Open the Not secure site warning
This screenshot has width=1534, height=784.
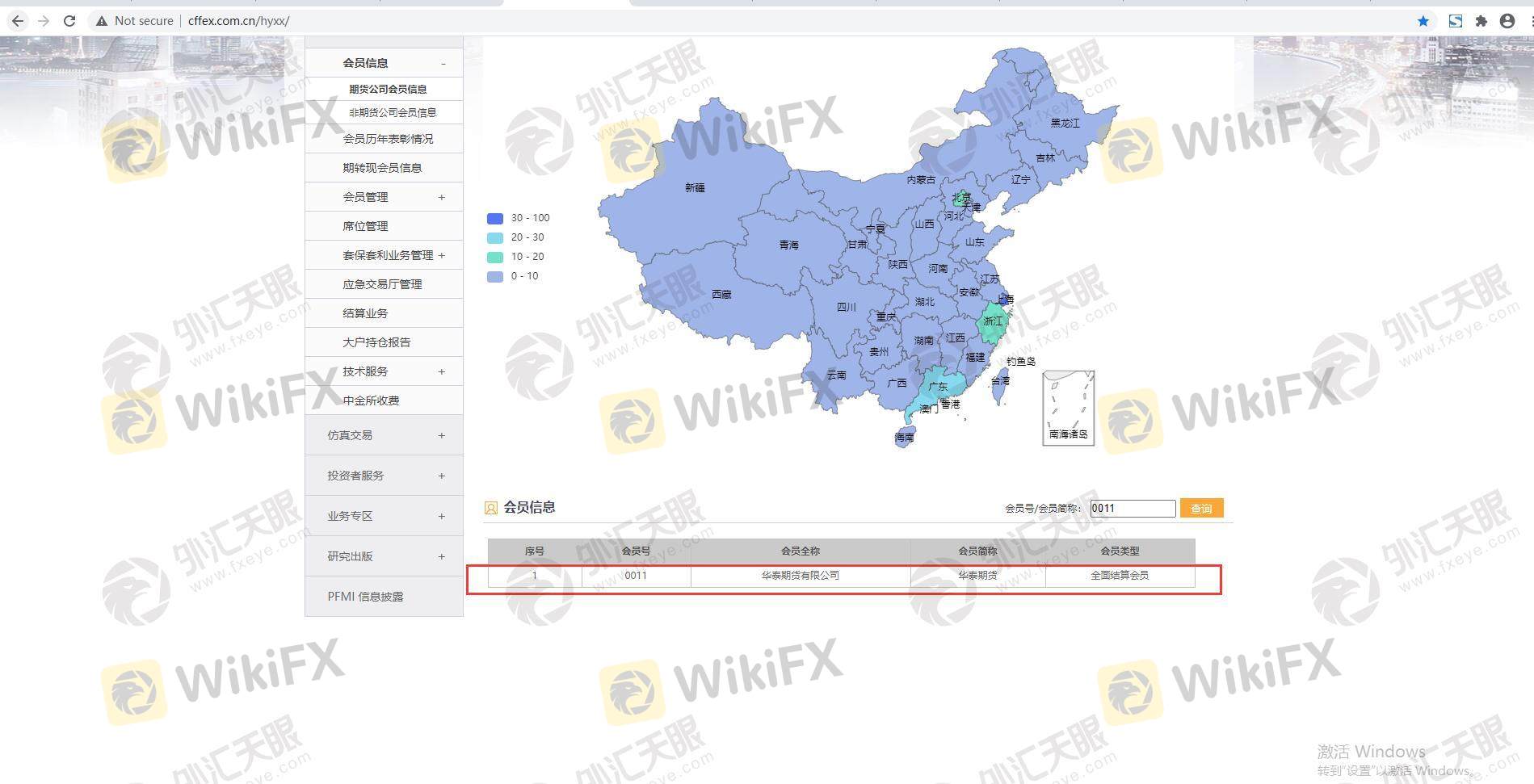(x=134, y=21)
